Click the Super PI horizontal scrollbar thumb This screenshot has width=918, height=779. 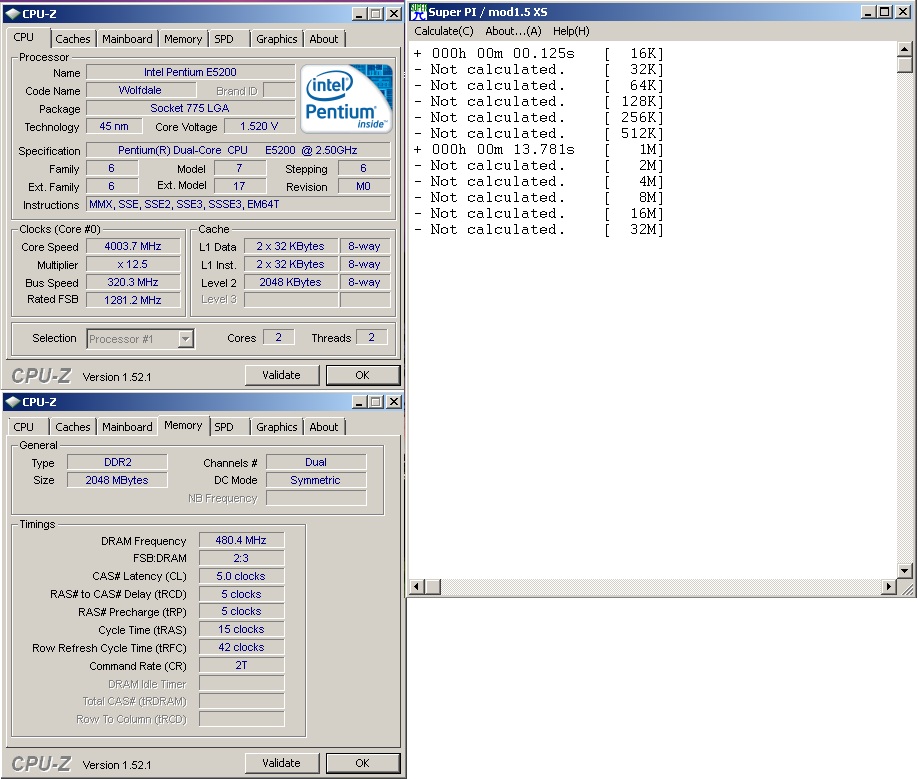(433, 586)
